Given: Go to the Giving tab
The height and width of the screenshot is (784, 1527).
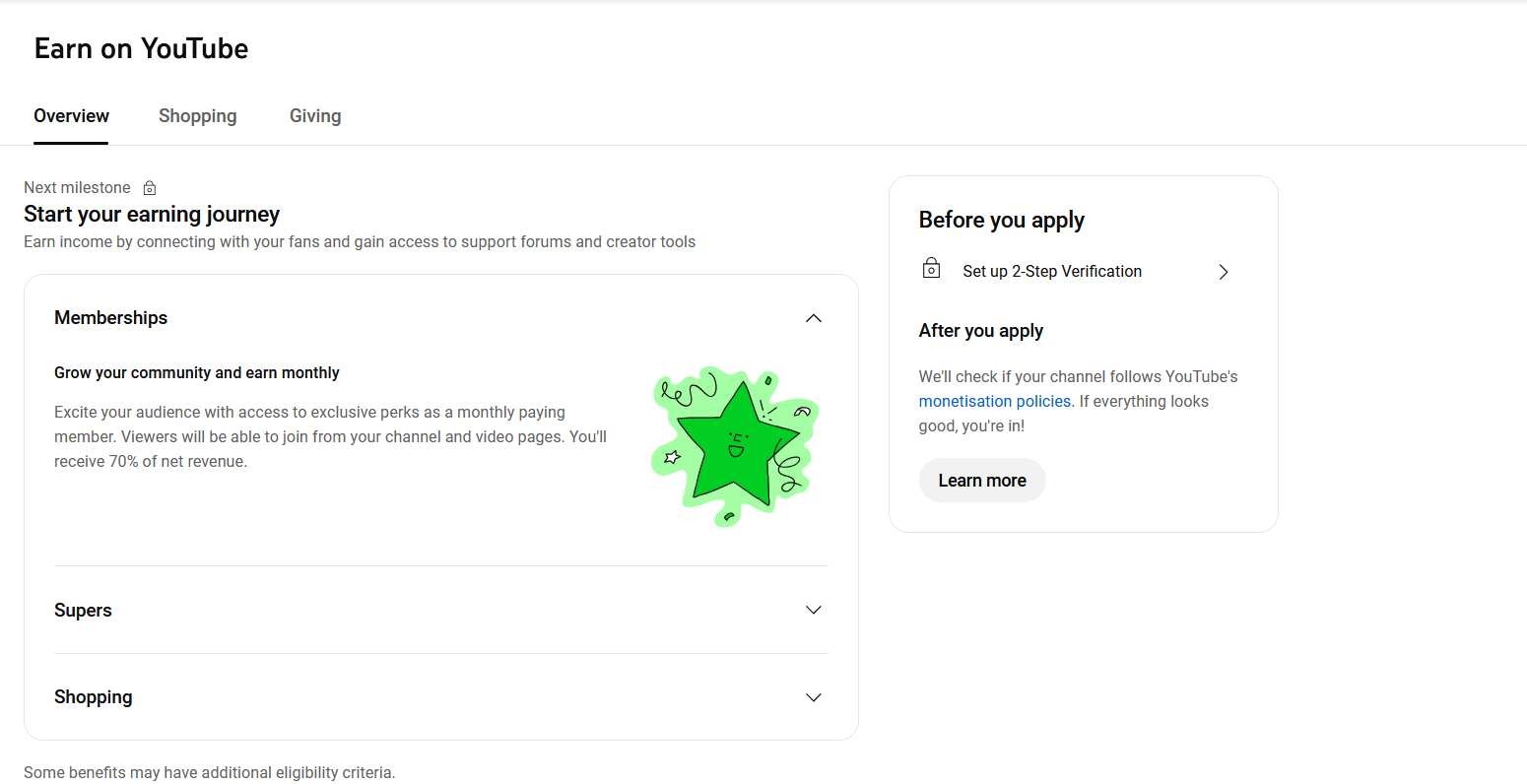Looking at the screenshot, I should pyautogui.click(x=315, y=116).
